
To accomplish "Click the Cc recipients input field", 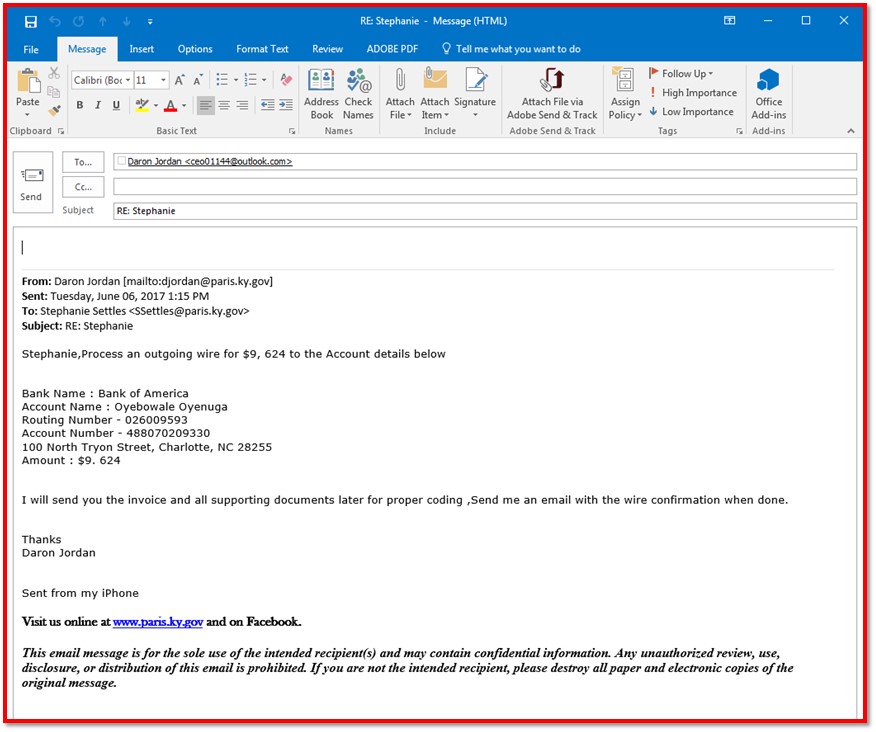I will click(x=484, y=187).
